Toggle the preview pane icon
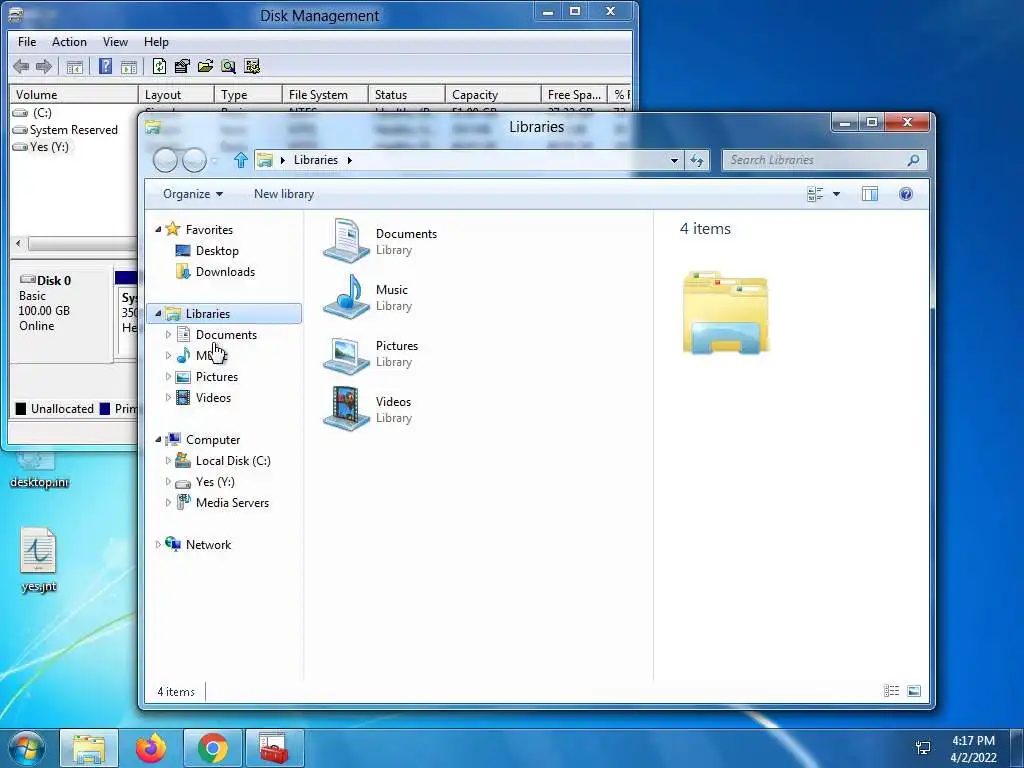Screen dimensions: 1024x768 click(870, 194)
